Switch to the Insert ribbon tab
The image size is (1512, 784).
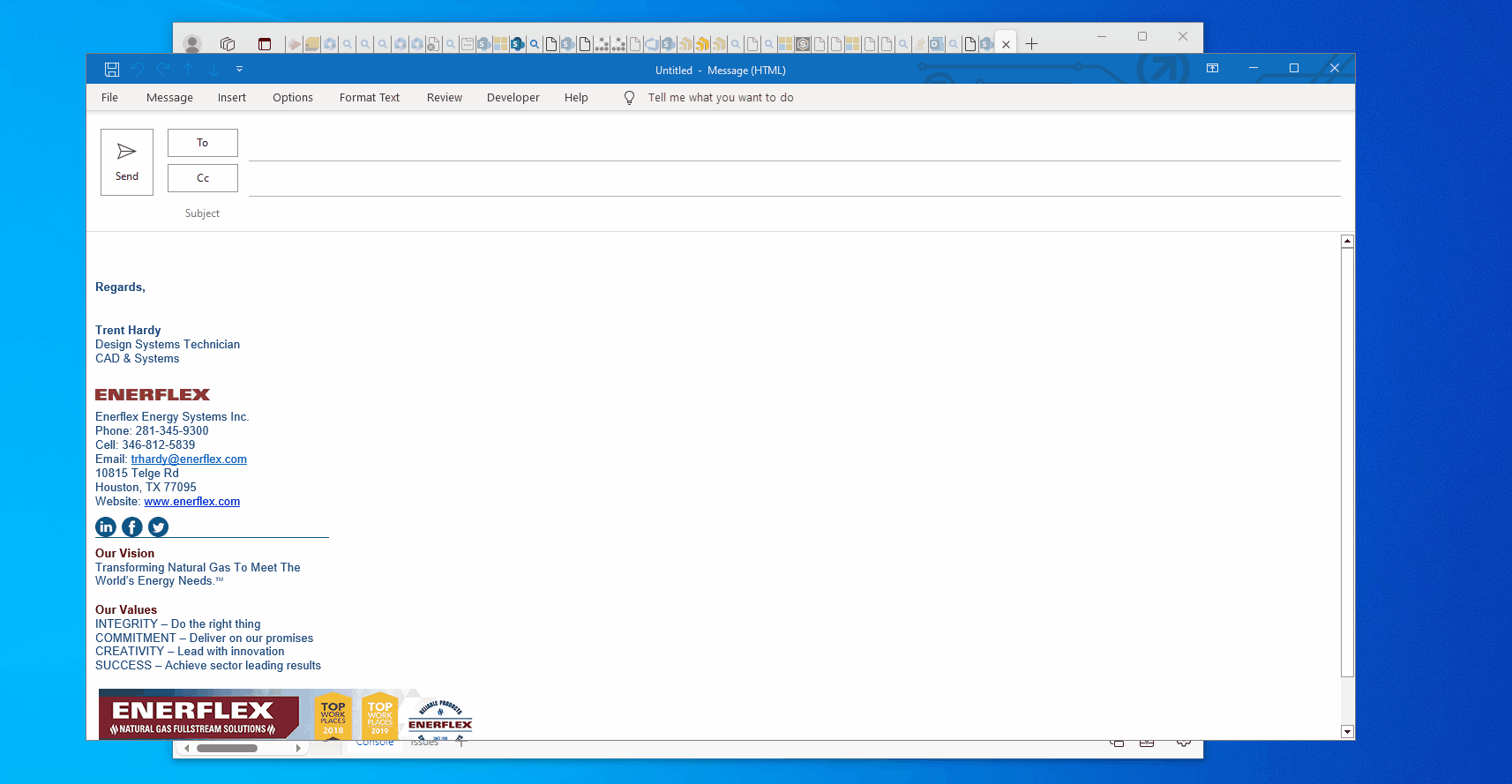coord(232,98)
